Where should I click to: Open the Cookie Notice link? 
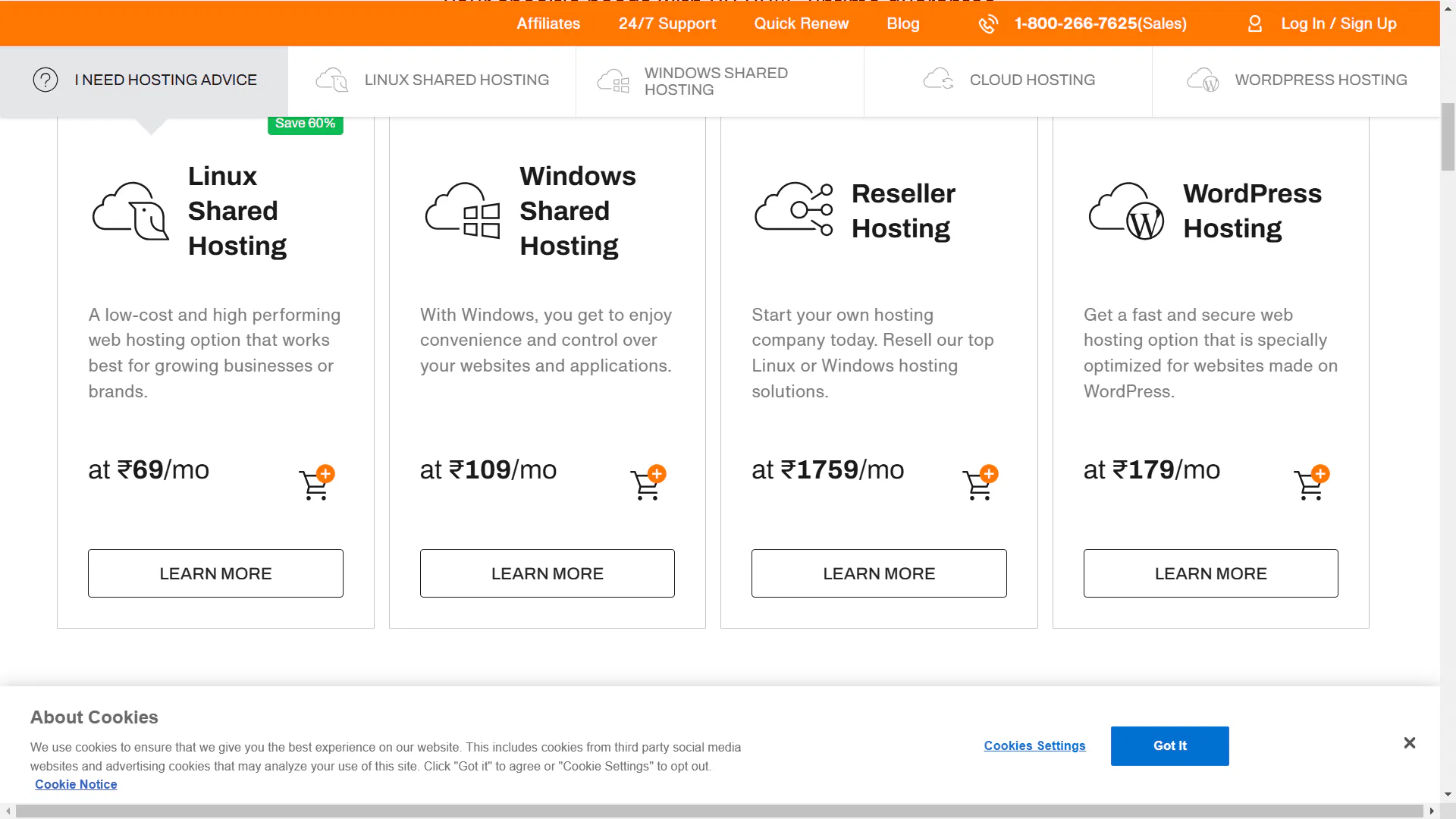[76, 785]
